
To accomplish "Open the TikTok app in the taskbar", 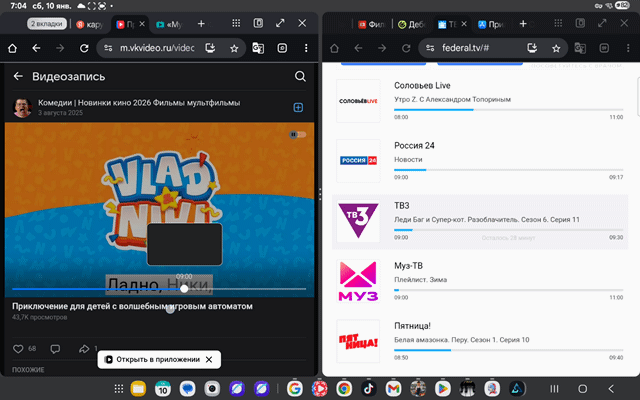I will 368,388.
